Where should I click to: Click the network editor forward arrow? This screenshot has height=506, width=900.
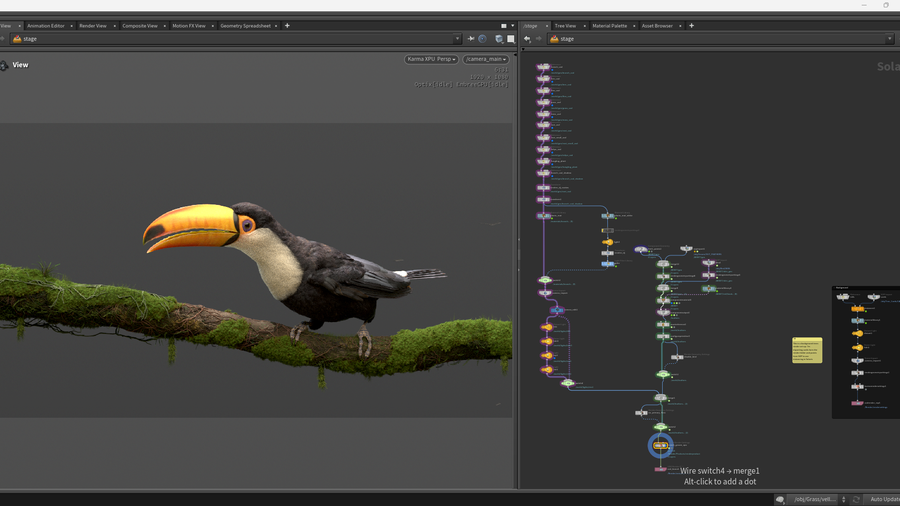pos(538,39)
